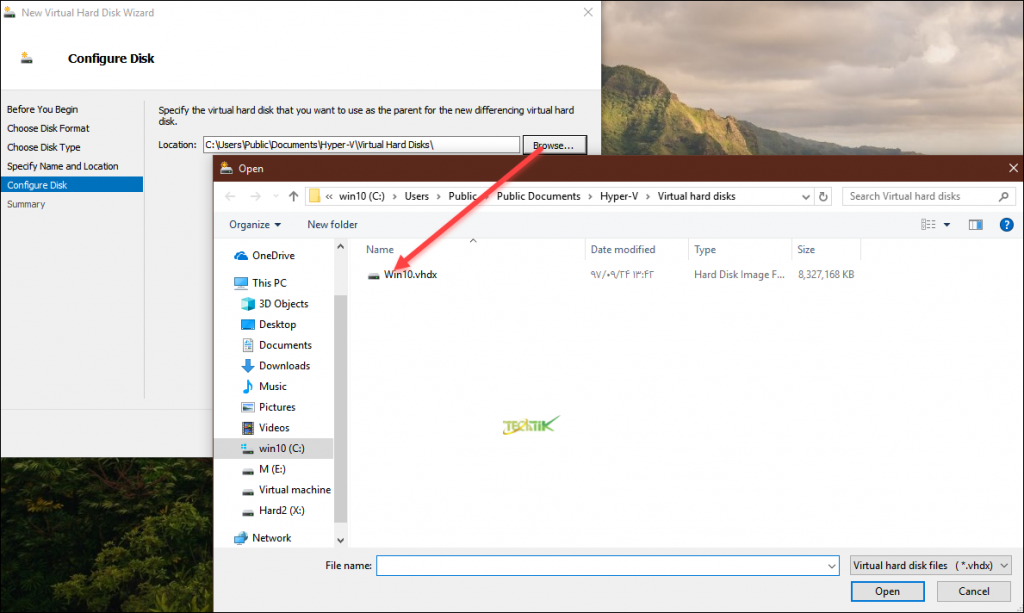The width and height of the screenshot is (1024, 613).
Task: Open the Organize menu
Action: [x=252, y=224]
